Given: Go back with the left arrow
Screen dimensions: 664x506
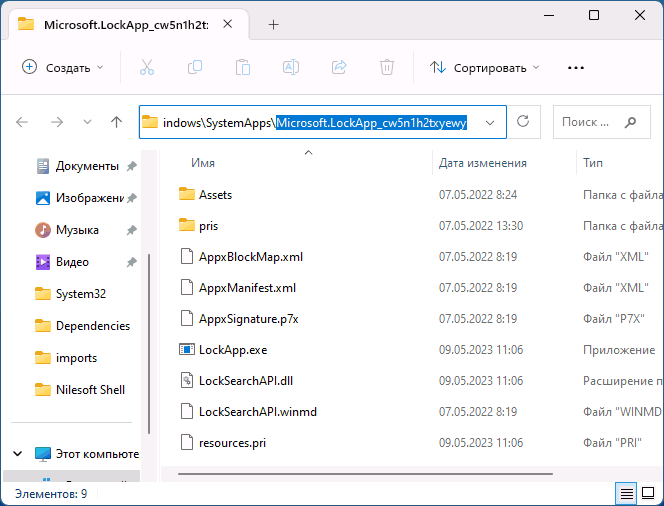Looking at the screenshot, I should coord(22,122).
